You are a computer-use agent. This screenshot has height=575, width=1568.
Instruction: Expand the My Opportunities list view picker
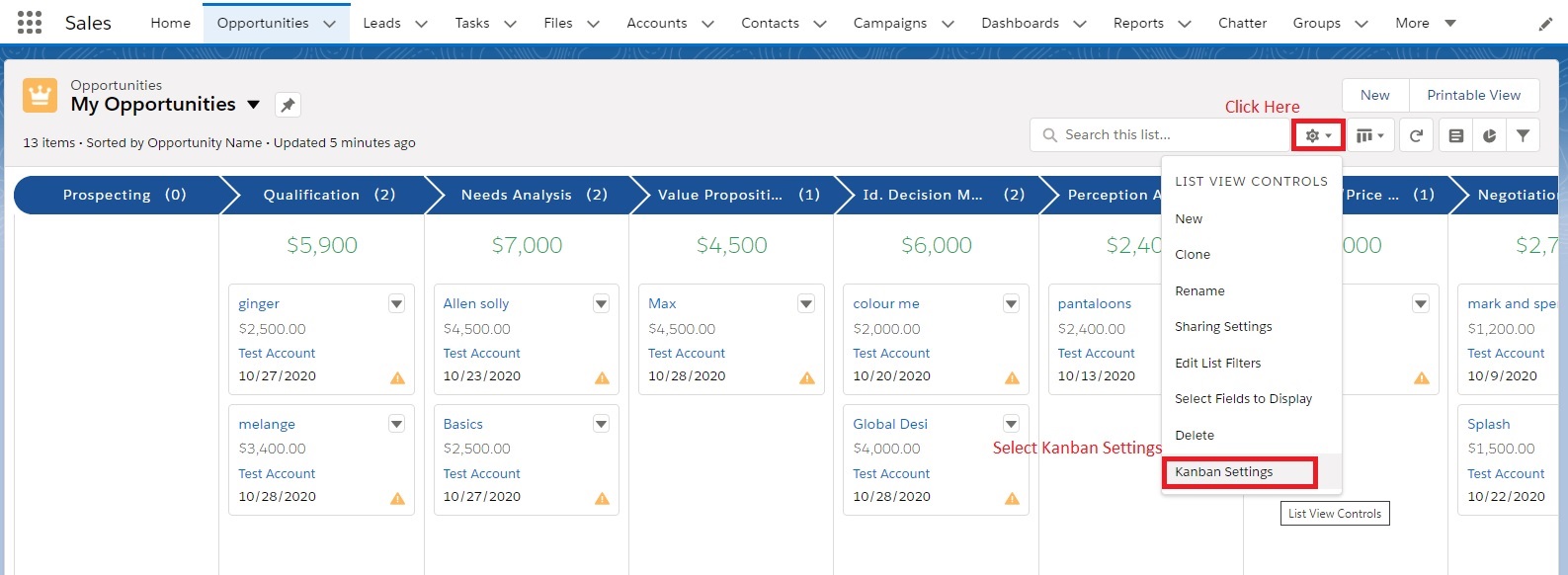tap(254, 105)
